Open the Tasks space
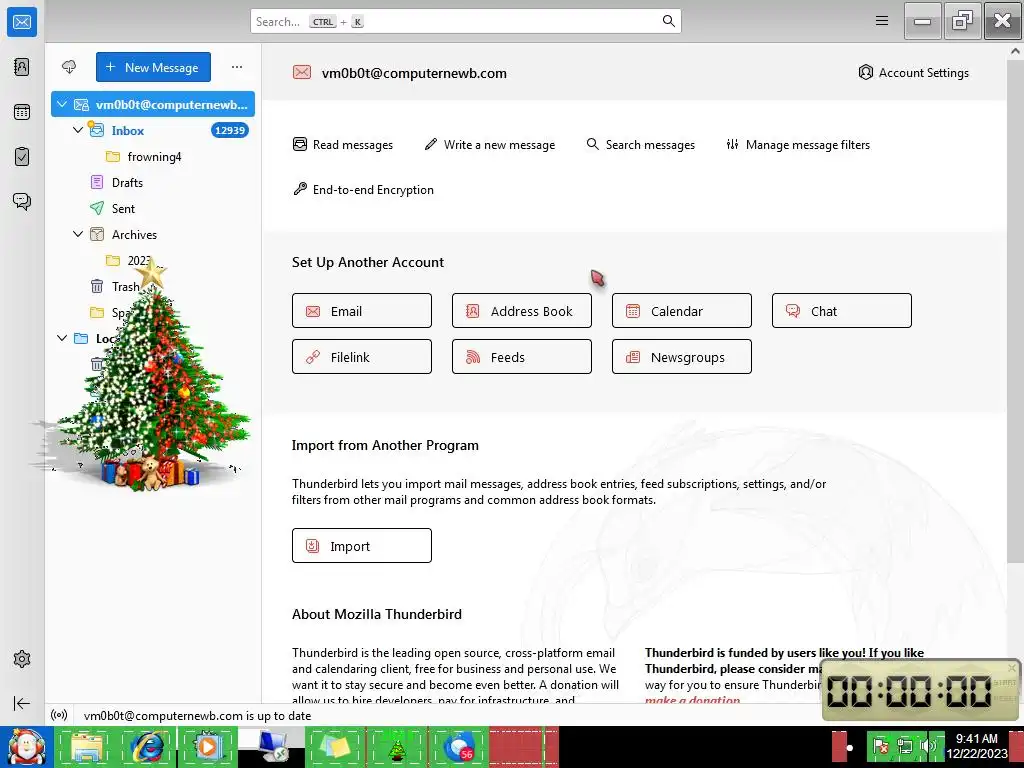The image size is (1024, 768). click(x=22, y=157)
